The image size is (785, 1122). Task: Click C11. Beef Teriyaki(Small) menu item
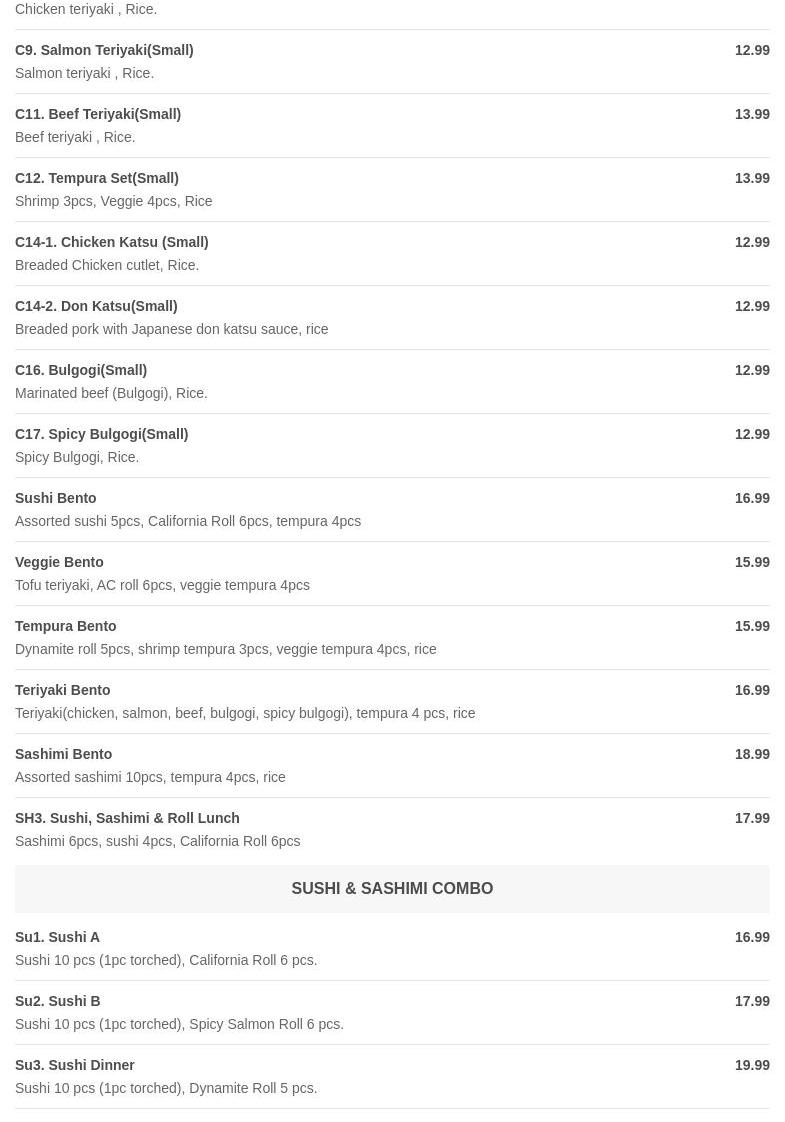[x=98, y=114]
